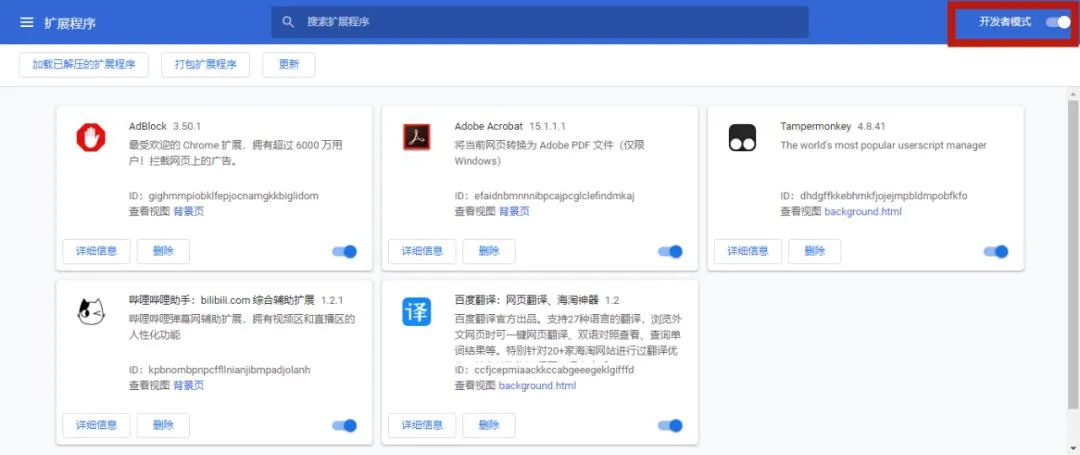Click the search magnifier icon
This screenshot has width=1080, height=455.
(289, 22)
